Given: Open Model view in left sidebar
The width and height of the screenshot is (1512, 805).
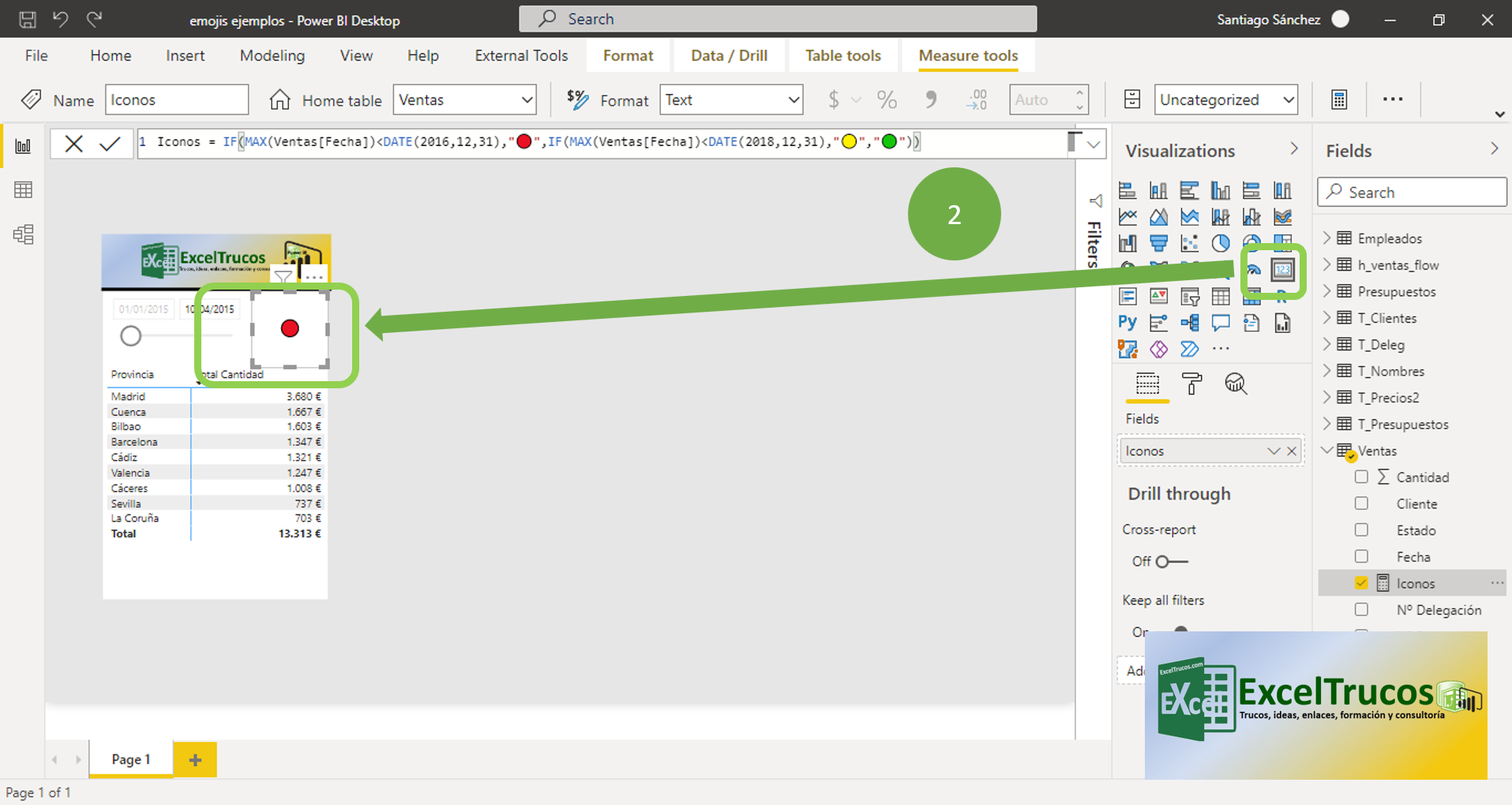Looking at the screenshot, I should click(23, 234).
